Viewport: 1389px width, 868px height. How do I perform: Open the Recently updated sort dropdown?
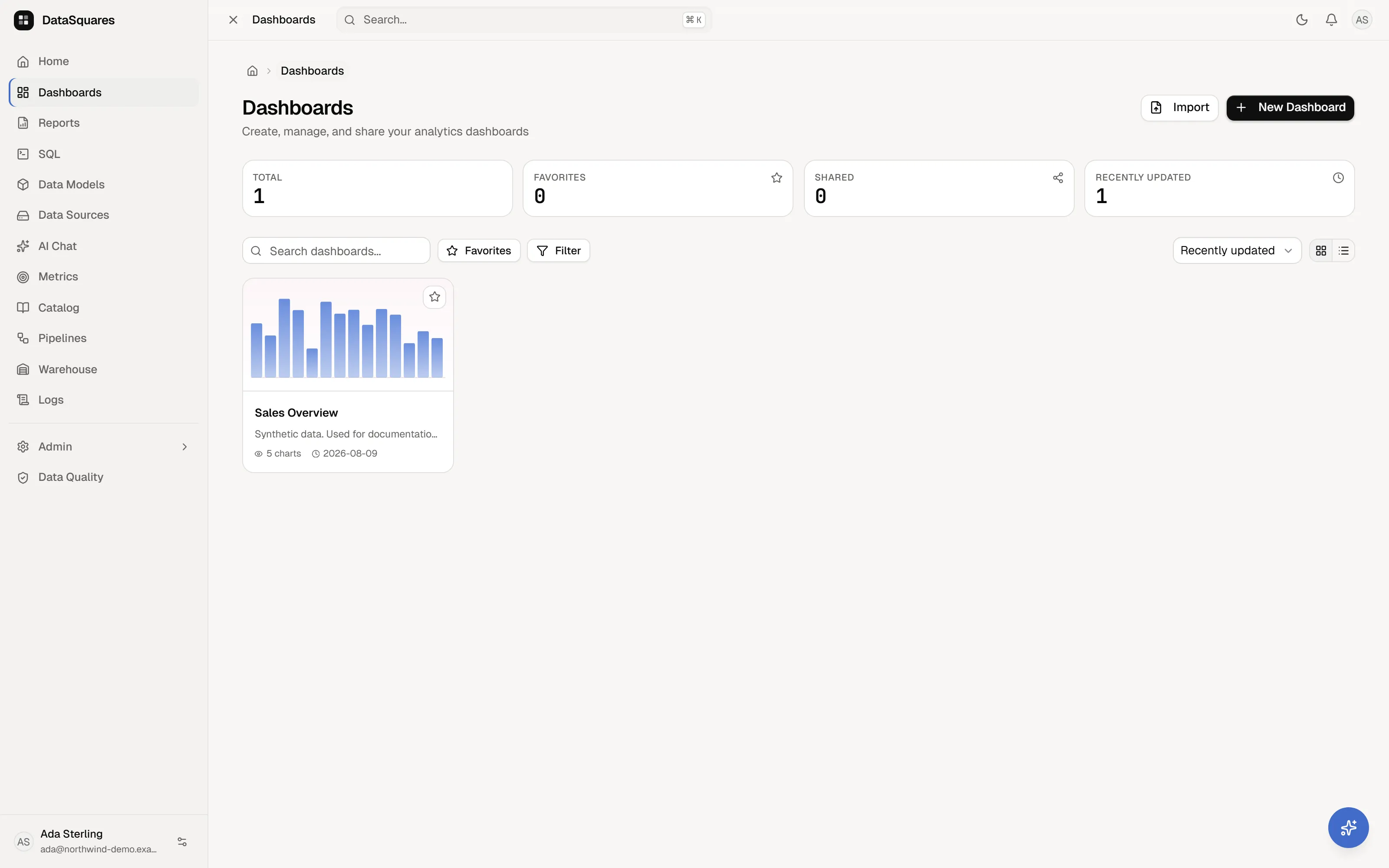click(1237, 251)
